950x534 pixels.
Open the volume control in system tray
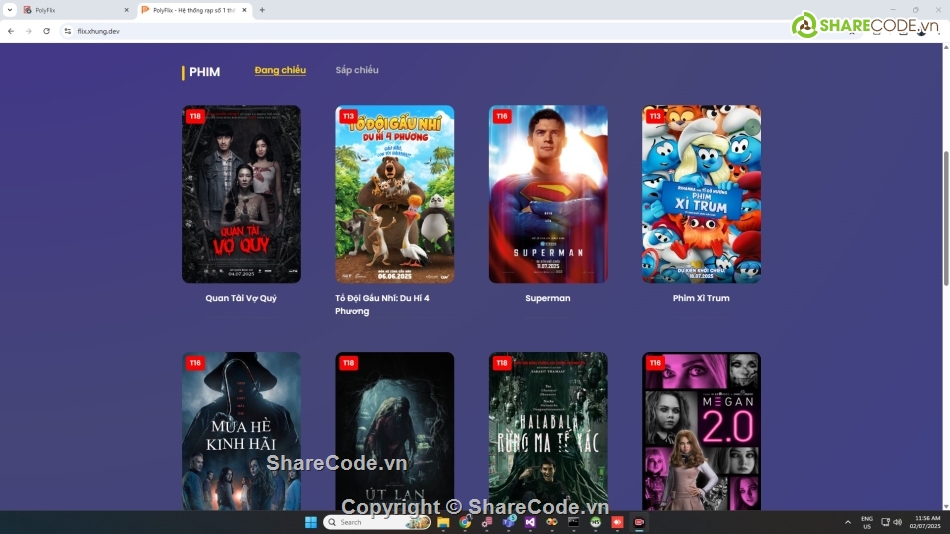(897, 522)
